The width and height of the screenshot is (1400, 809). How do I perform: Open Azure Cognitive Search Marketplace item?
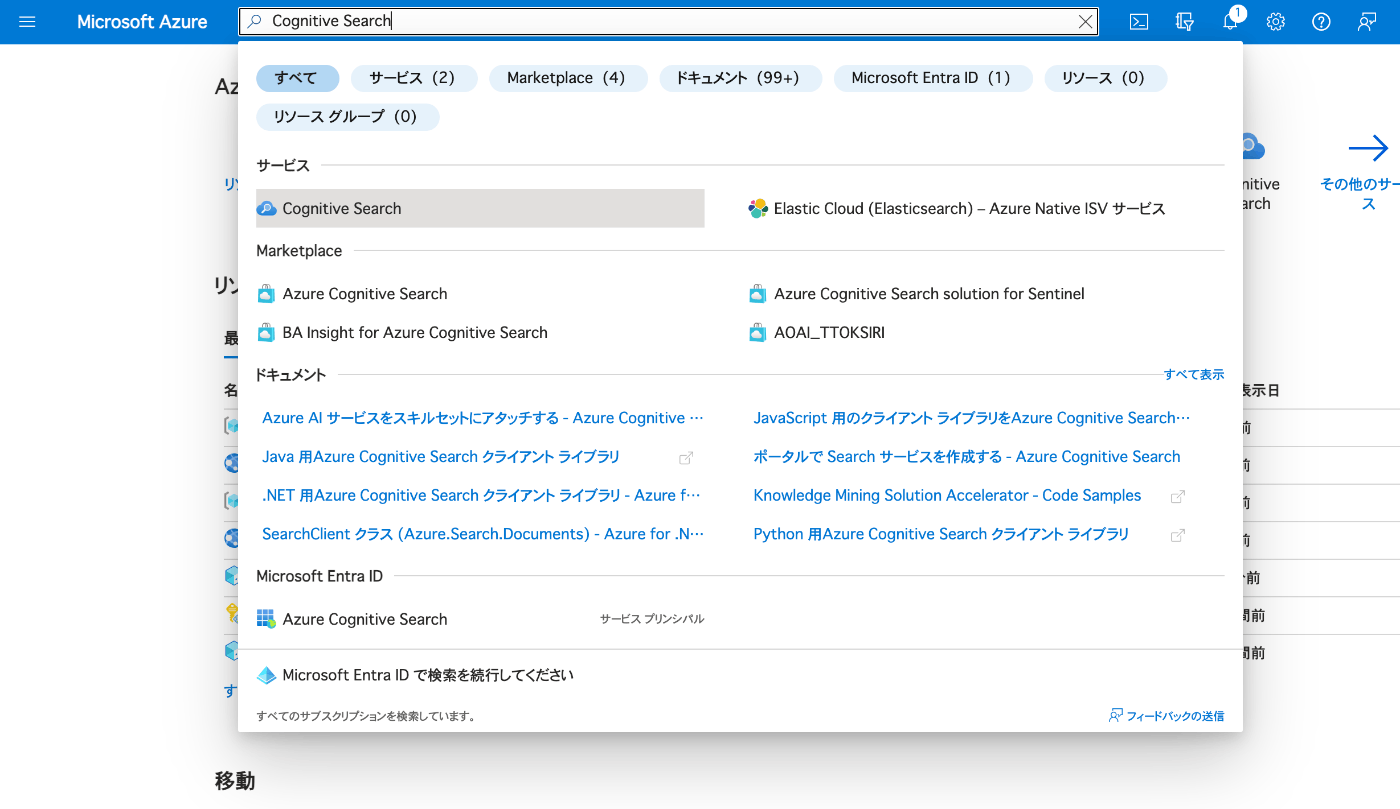[x=365, y=294]
